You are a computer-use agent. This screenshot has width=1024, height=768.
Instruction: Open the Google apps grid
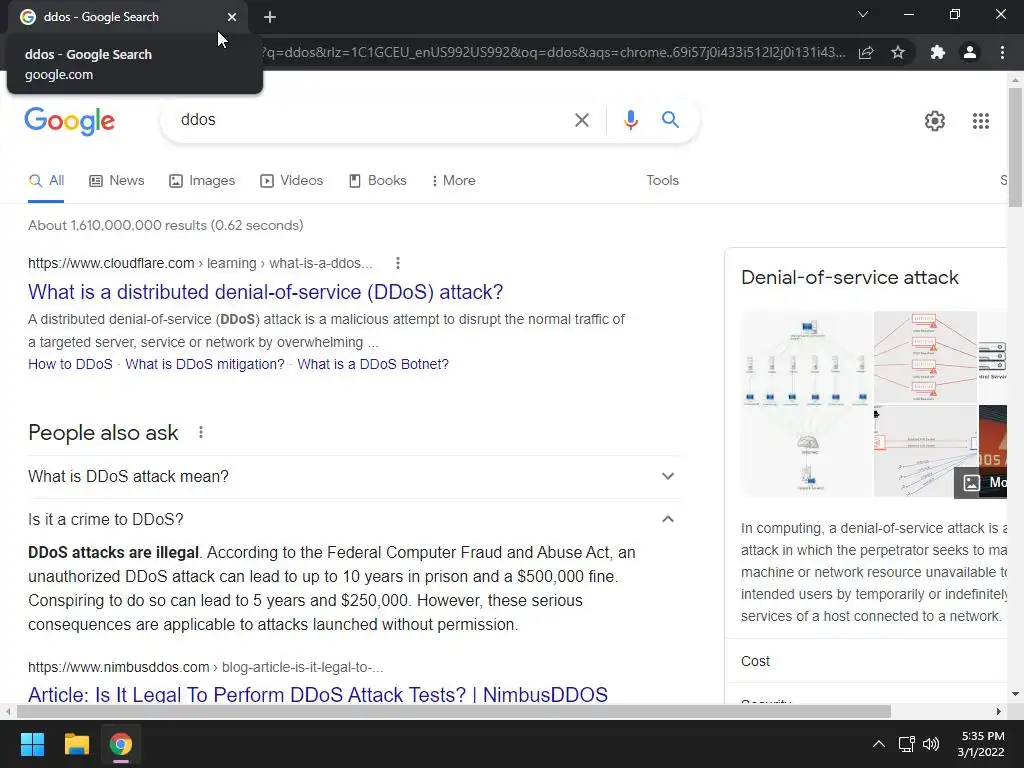pos(980,121)
